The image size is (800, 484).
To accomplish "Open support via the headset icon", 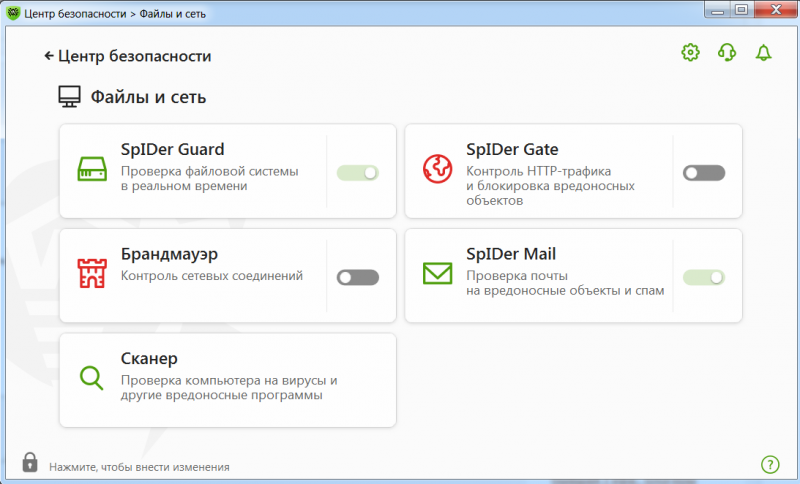I will point(727,53).
